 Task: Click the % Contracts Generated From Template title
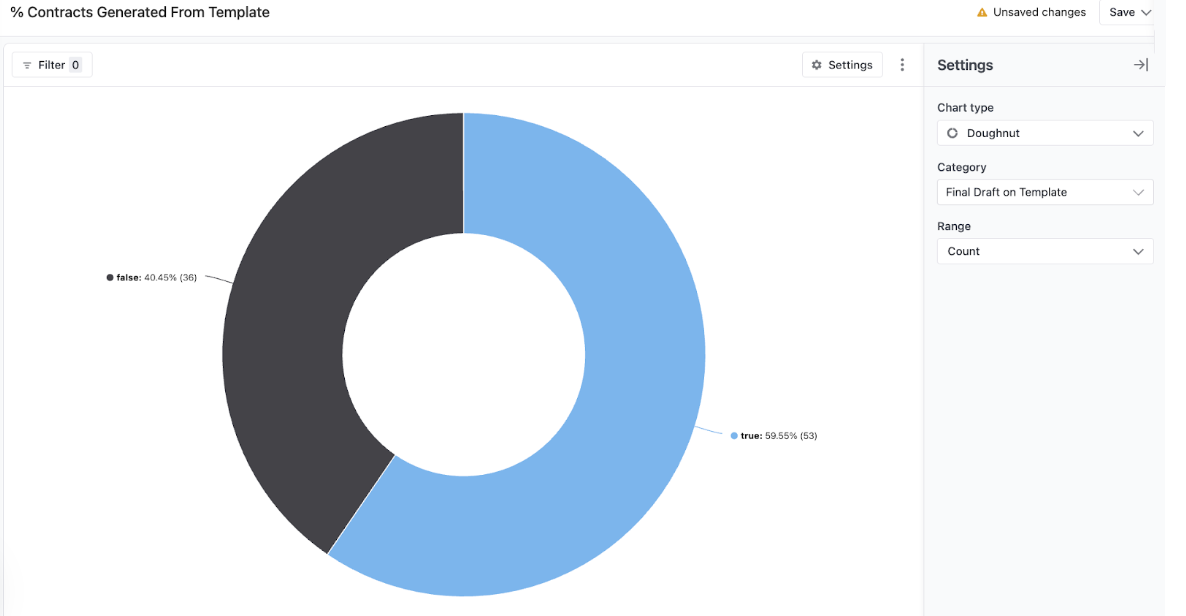[x=140, y=13]
